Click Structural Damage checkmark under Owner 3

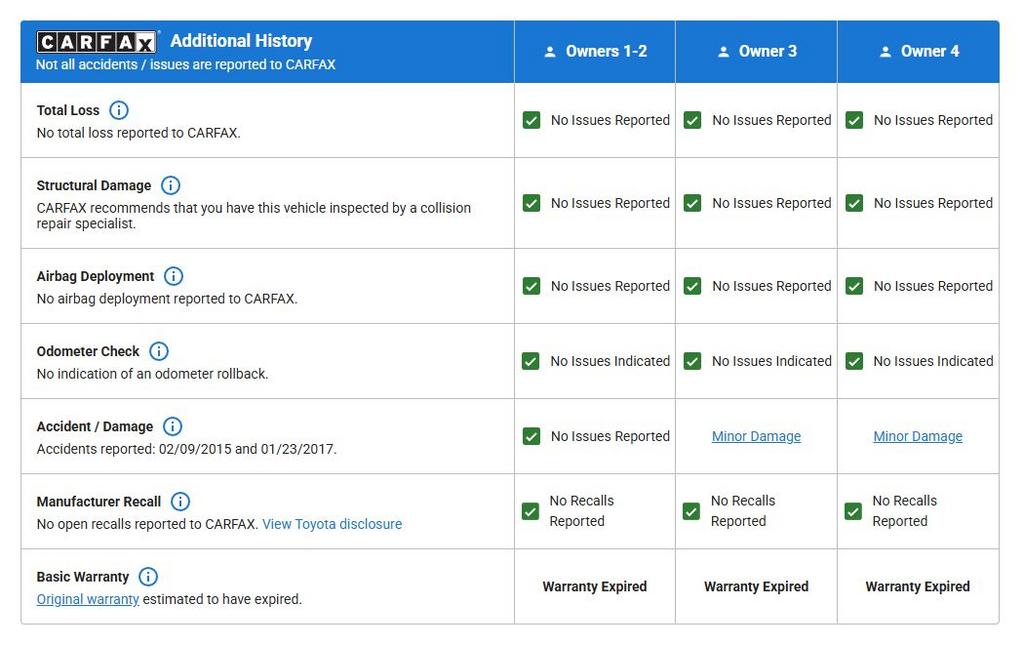coord(692,203)
